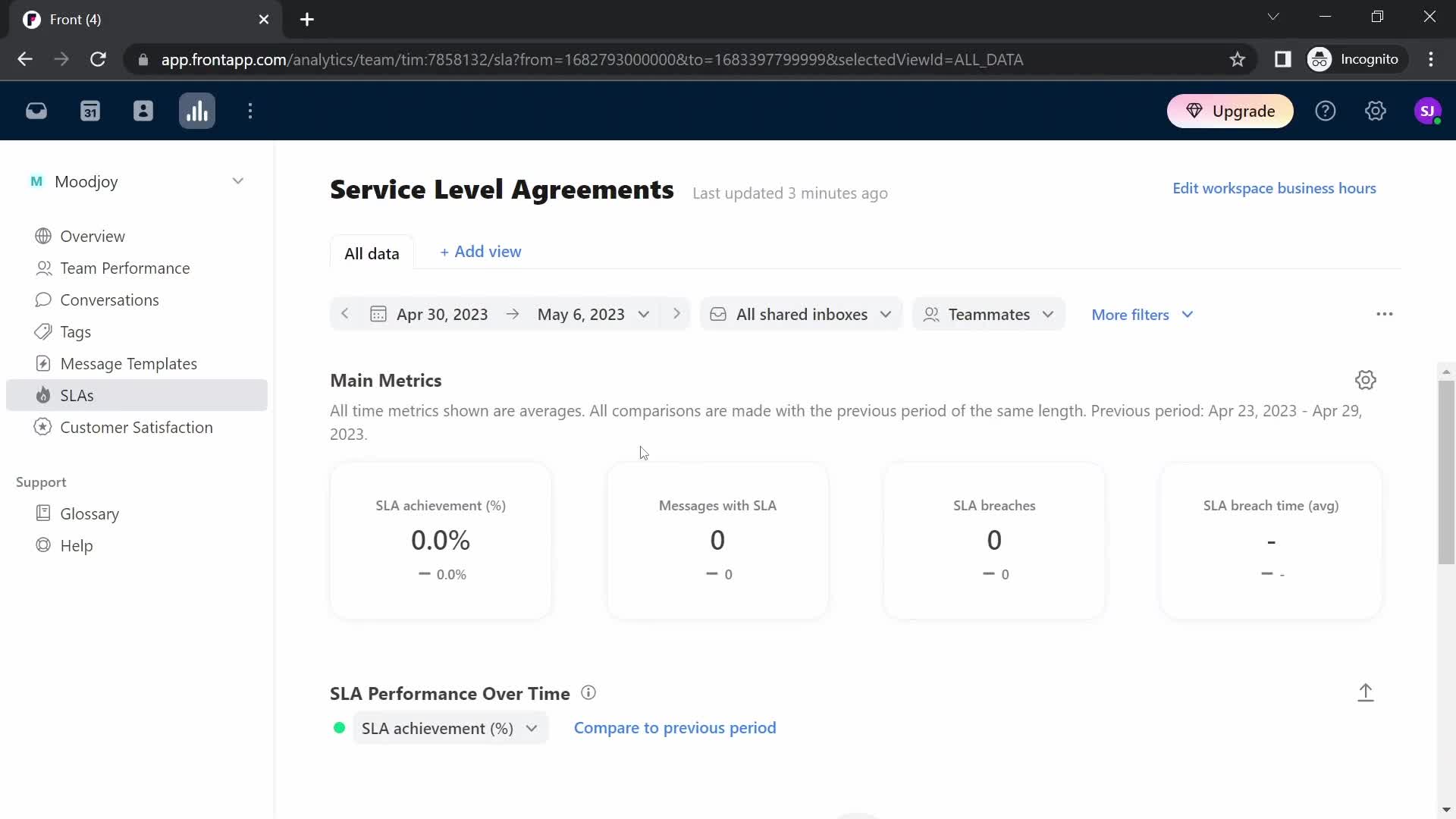
Task: Click the SLA breaches metric card
Action: point(994,541)
